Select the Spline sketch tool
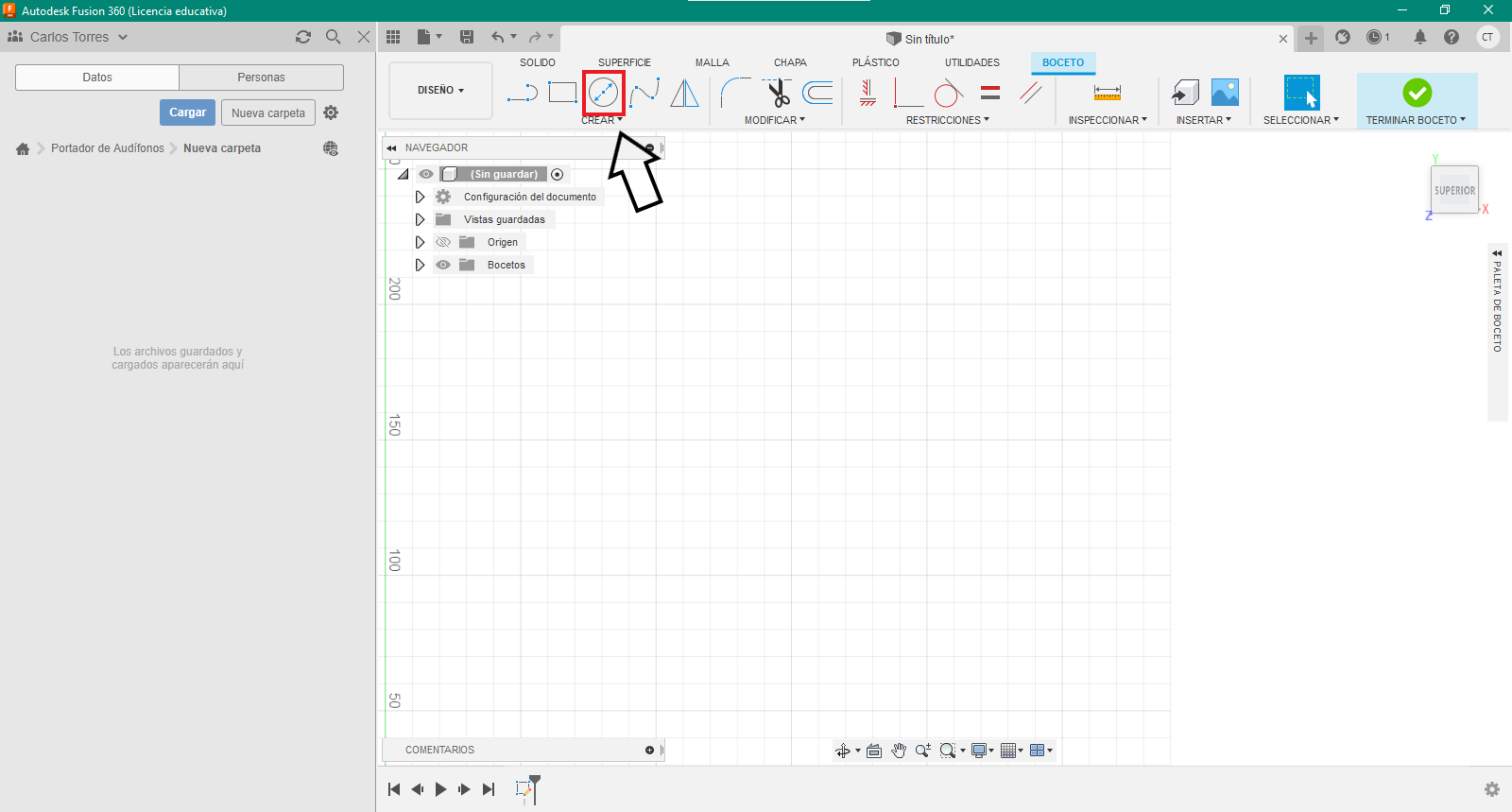Screen dimensions: 1512x812 [644, 93]
